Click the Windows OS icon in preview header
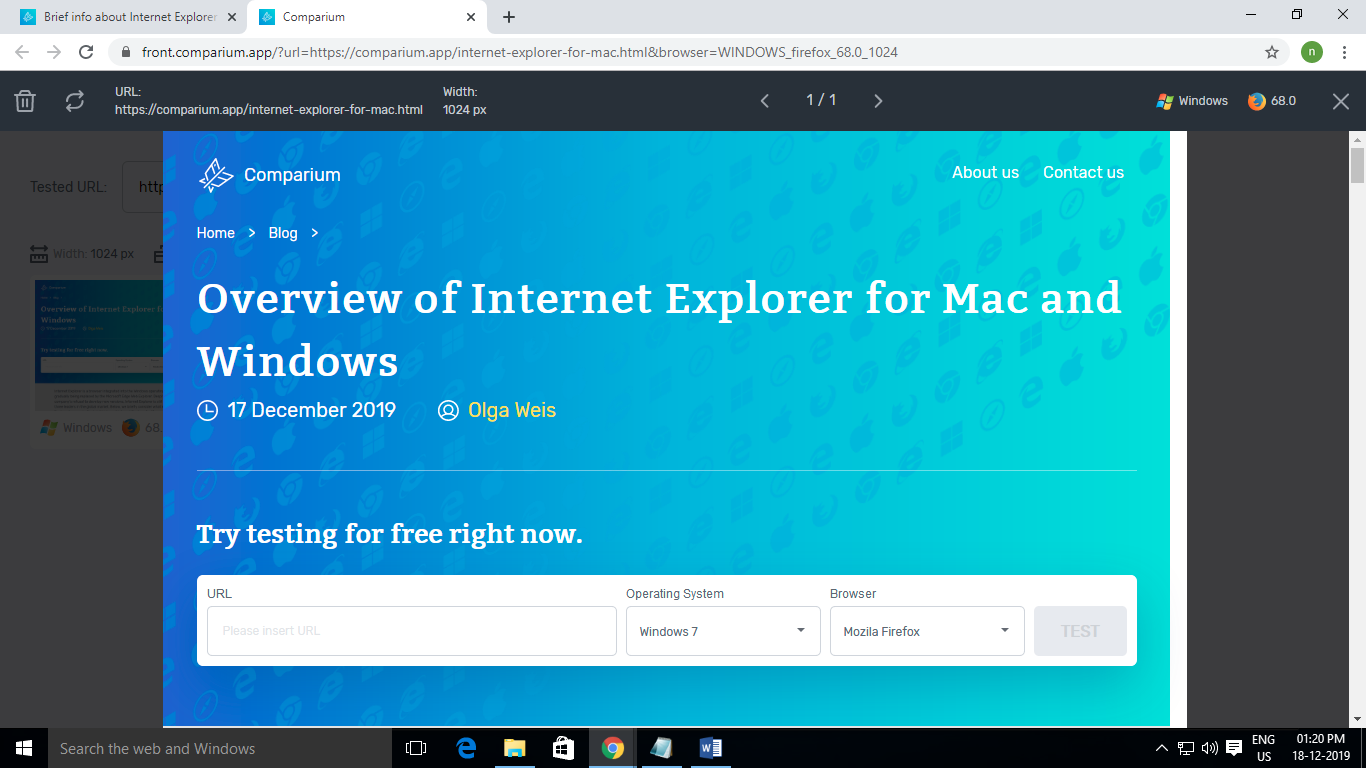 pyautogui.click(x=1165, y=101)
